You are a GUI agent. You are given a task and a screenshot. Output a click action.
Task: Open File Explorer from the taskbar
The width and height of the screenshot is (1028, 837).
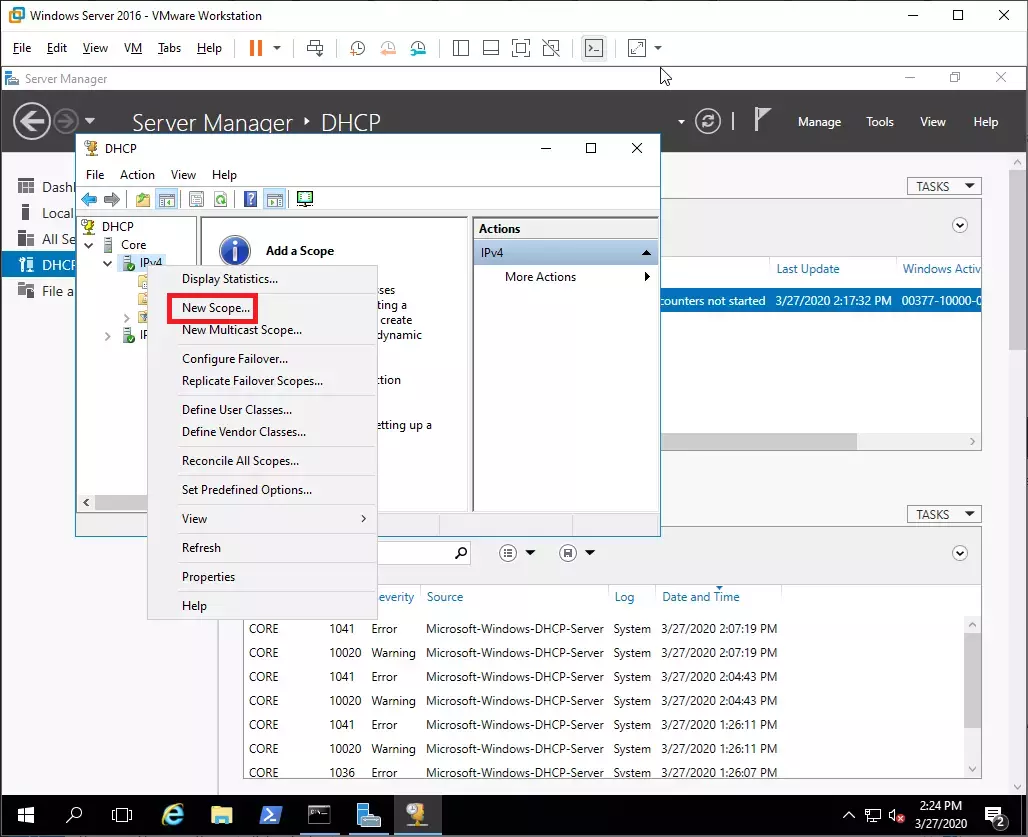tap(222, 815)
